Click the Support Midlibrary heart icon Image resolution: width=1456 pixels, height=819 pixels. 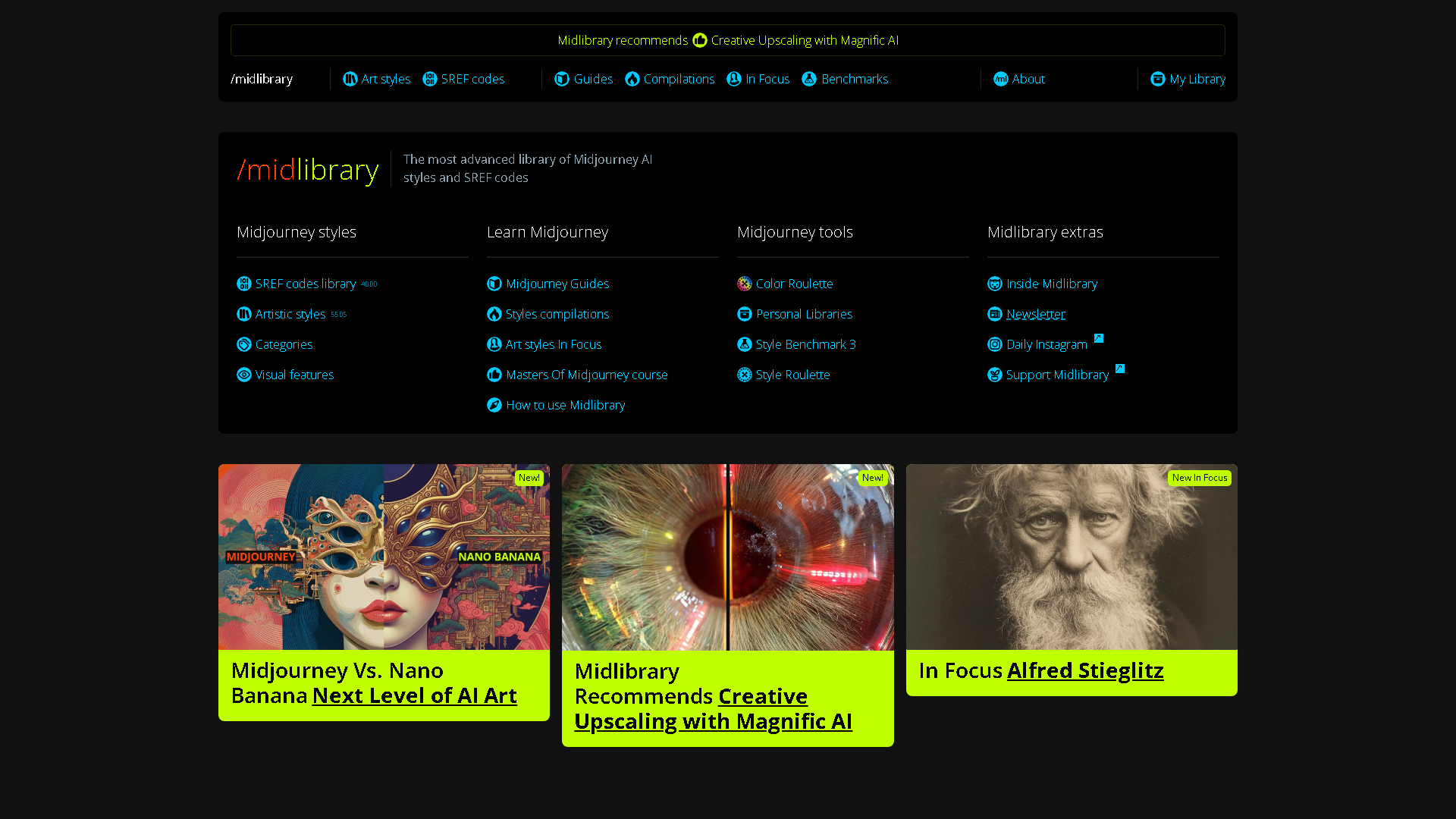995,375
